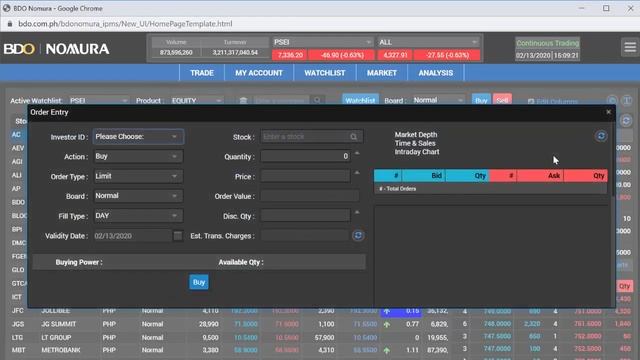Open the WATCHLIST menu
The image size is (640, 360).
tap(324, 73)
